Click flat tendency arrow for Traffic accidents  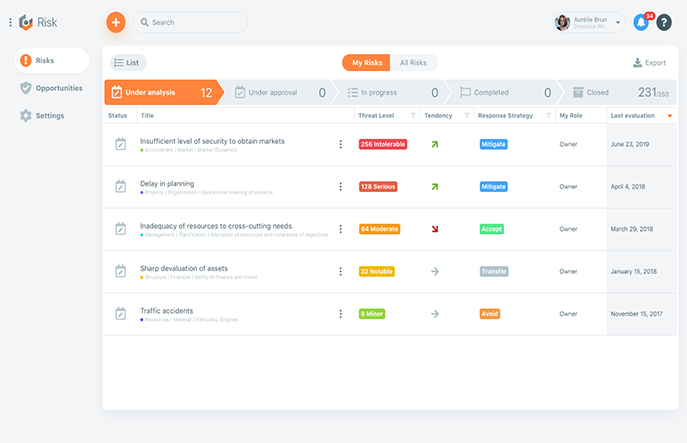tap(435, 314)
